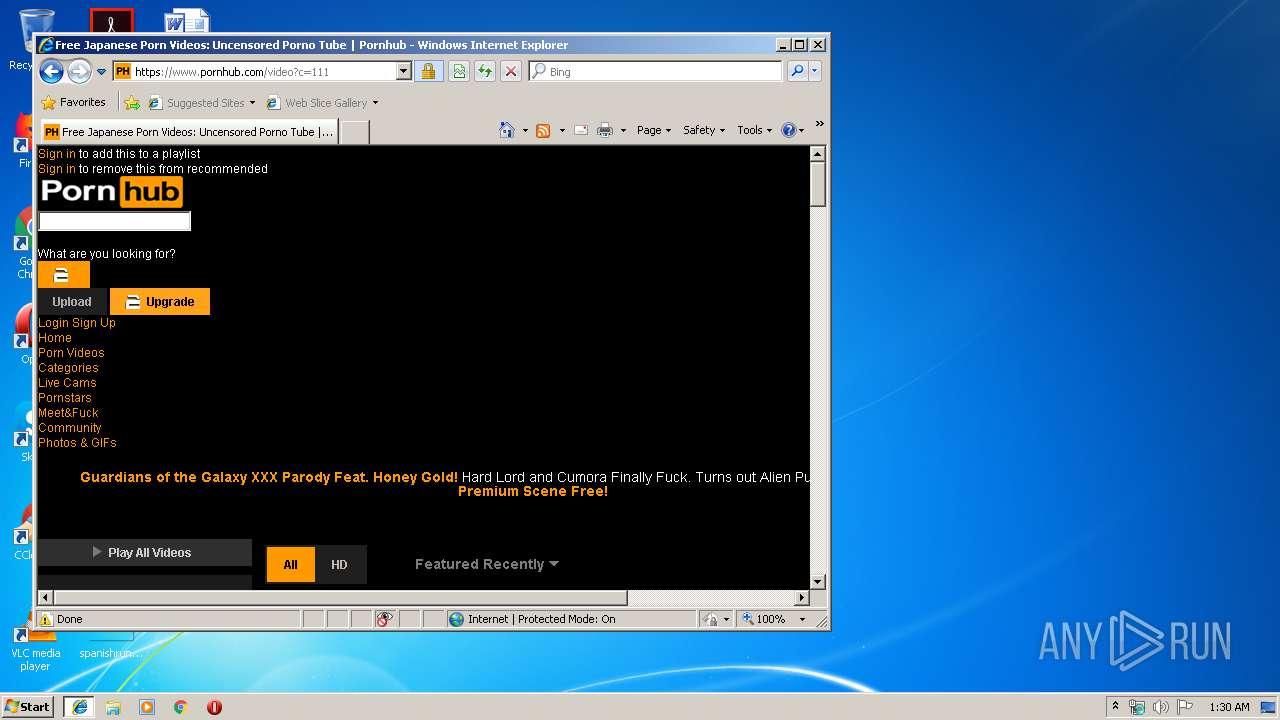The height and width of the screenshot is (720, 1280).
Task: Open Windows Media Player taskbar icon
Action: pyautogui.click(x=147, y=707)
